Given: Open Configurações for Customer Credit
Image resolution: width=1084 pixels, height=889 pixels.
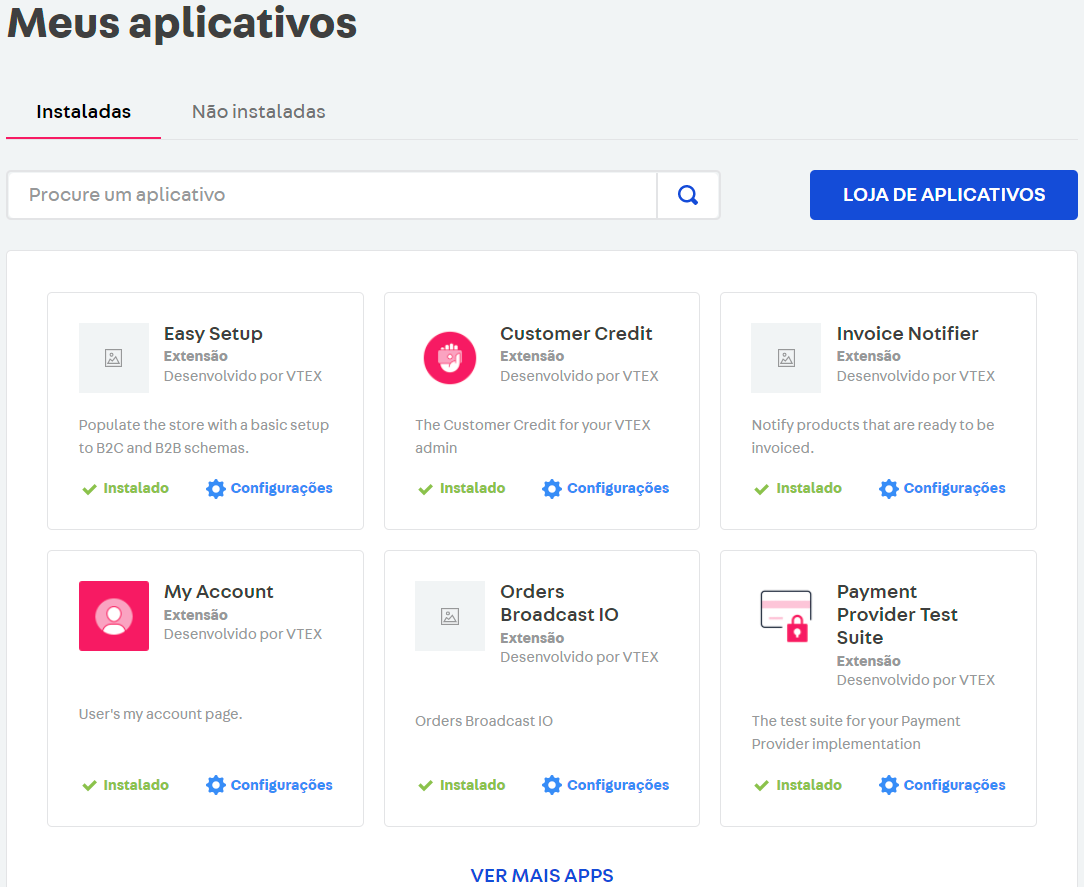Looking at the screenshot, I should click(617, 489).
